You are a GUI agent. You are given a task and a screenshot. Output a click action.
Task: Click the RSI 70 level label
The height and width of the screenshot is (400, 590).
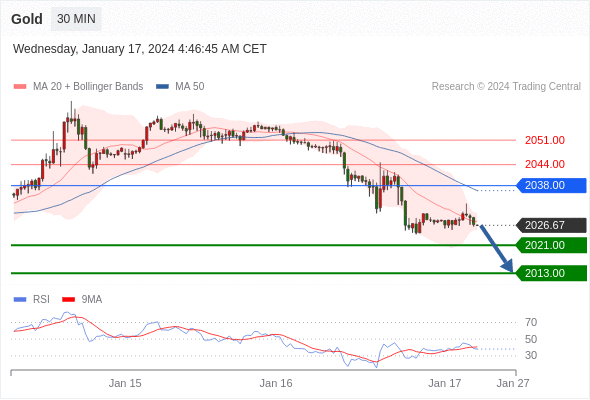531,322
